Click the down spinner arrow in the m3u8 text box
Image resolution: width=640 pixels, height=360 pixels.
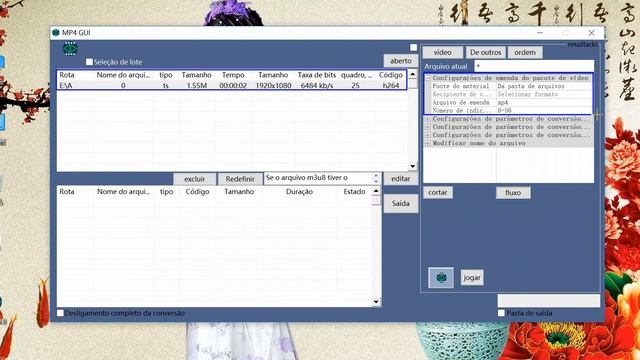click(376, 181)
